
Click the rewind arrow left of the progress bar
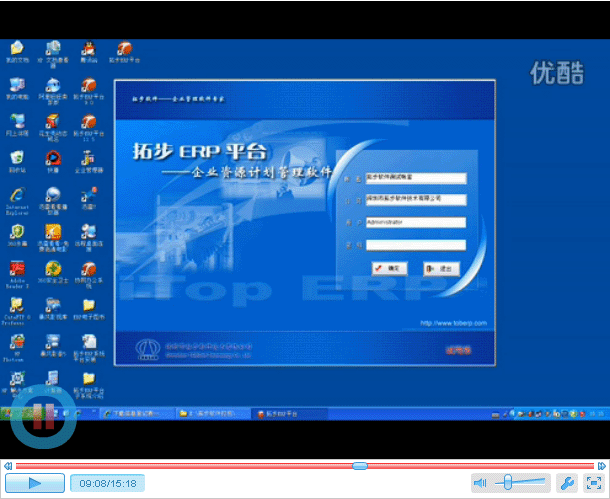coord(7,465)
